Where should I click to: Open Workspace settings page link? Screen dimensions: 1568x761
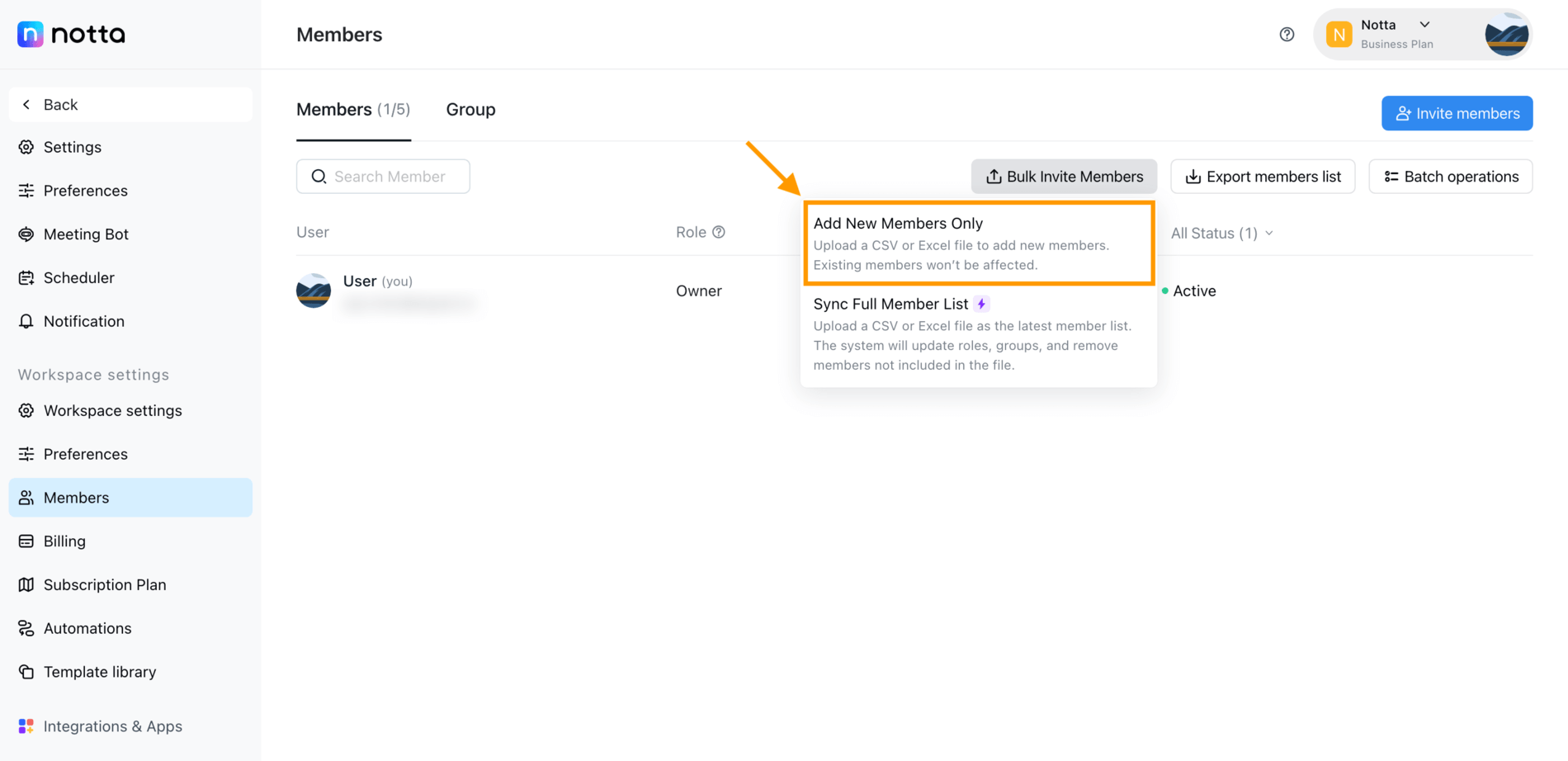(x=130, y=410)
